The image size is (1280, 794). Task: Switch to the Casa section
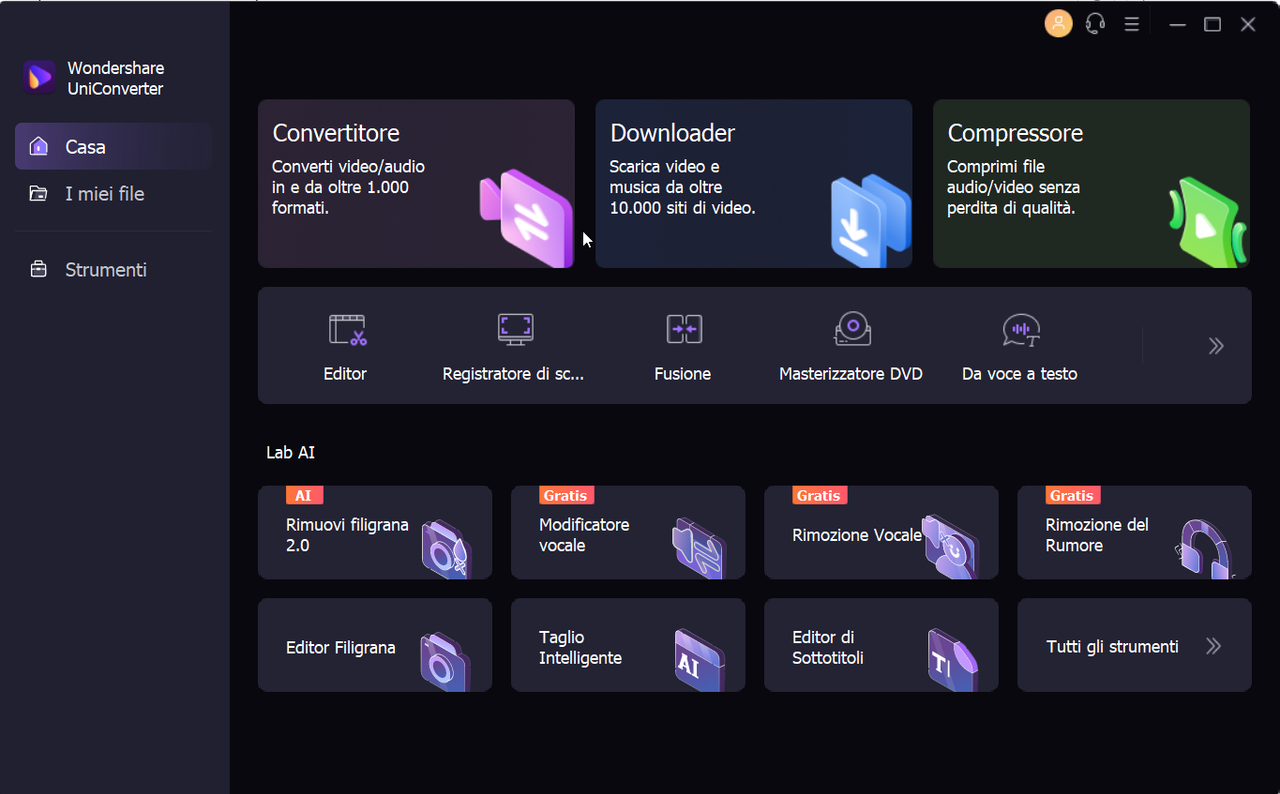click(86, 146)
